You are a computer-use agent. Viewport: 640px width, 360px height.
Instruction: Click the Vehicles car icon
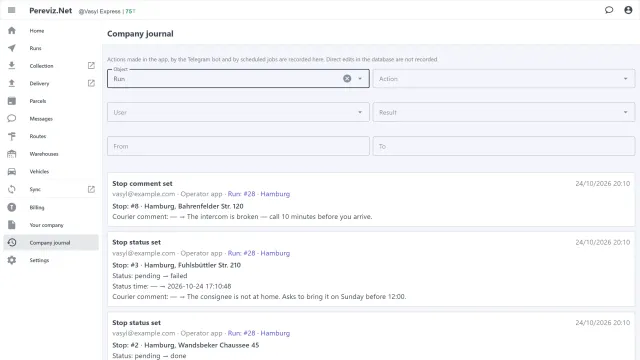12,171
